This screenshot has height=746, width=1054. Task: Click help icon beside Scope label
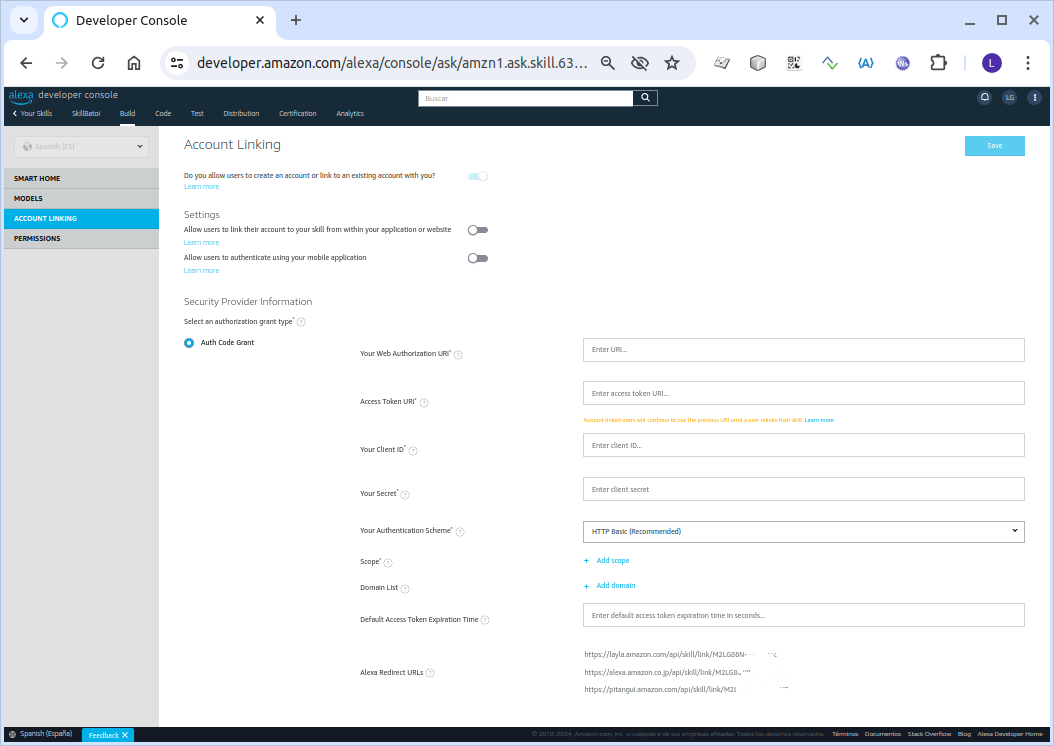click(388, 563)
